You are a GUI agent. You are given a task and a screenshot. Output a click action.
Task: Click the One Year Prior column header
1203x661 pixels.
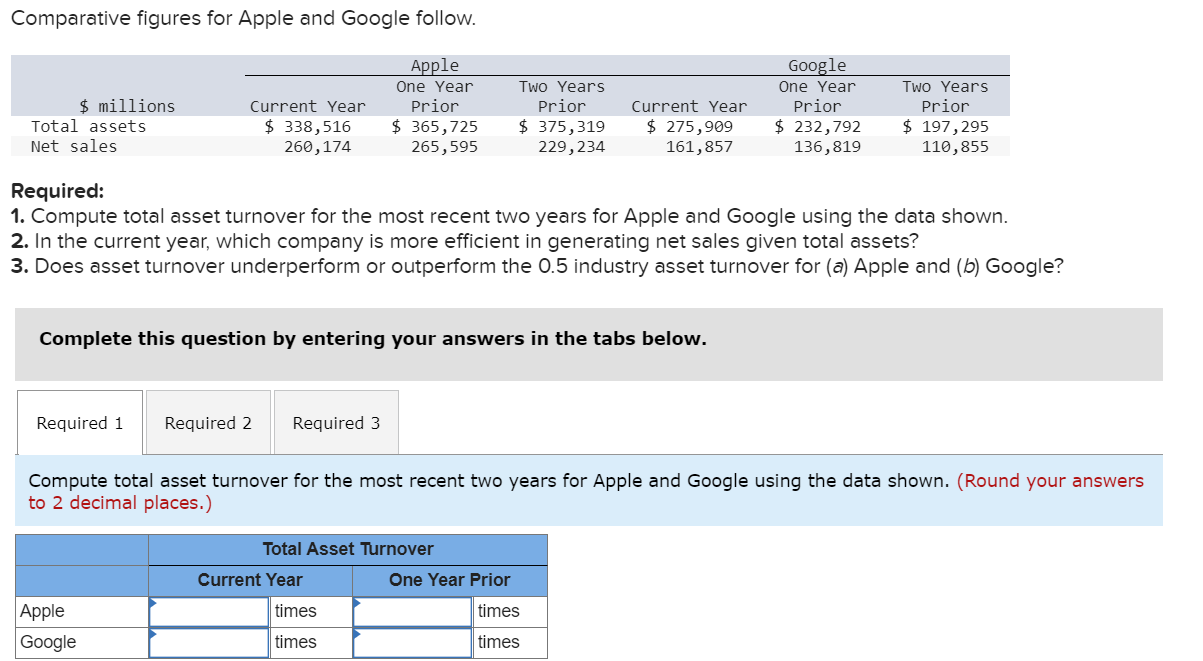point(449,580)
